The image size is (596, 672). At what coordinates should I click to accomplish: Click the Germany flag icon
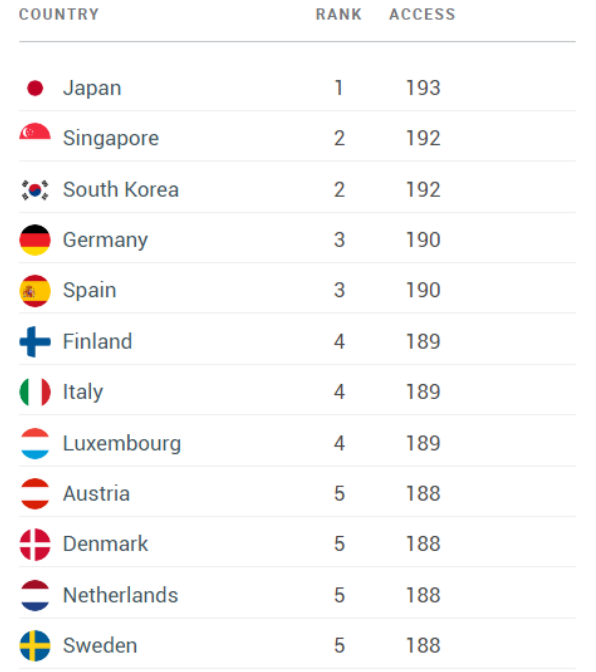coord(35,240)
